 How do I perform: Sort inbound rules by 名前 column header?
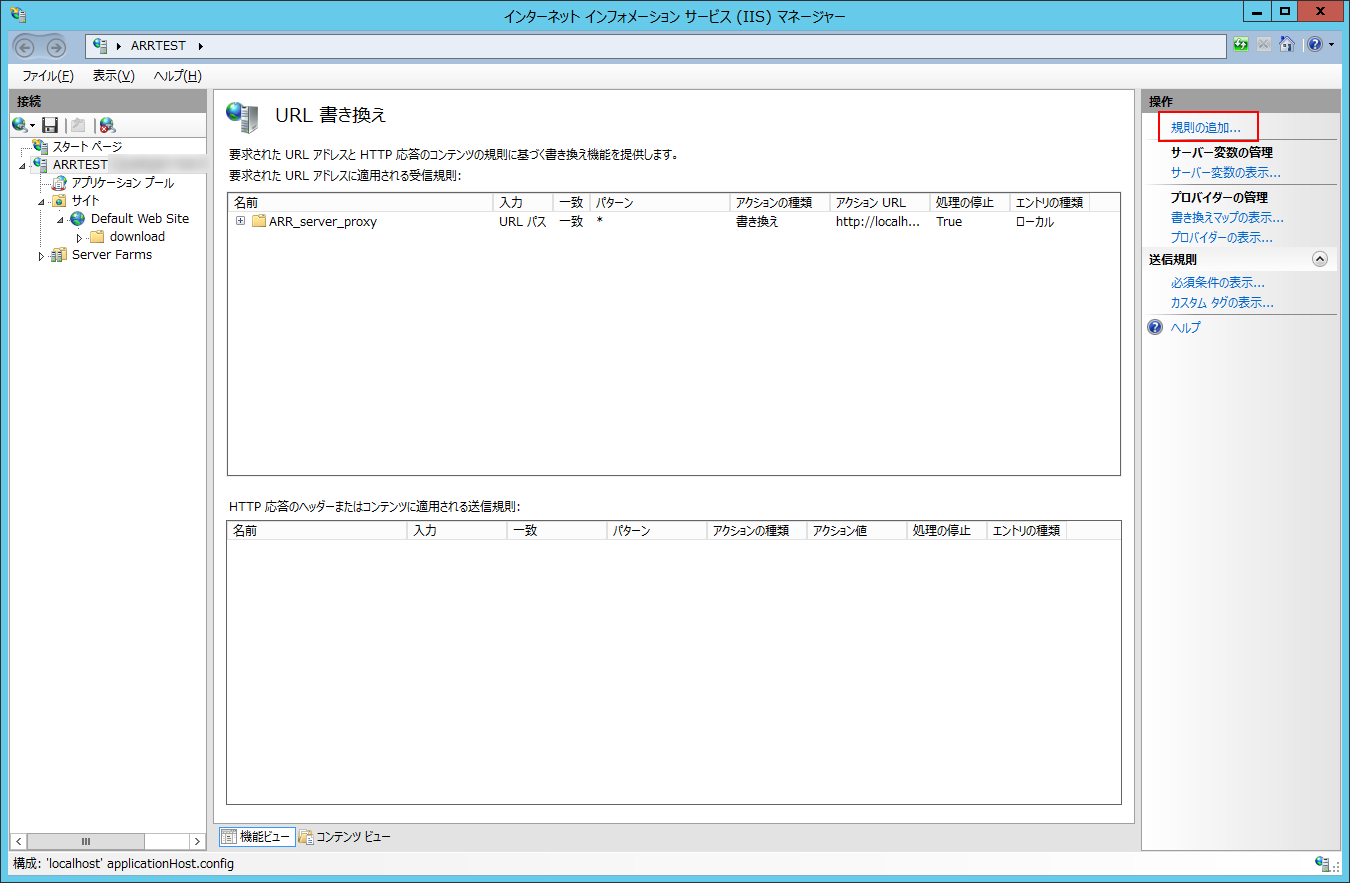click(360, 203)
